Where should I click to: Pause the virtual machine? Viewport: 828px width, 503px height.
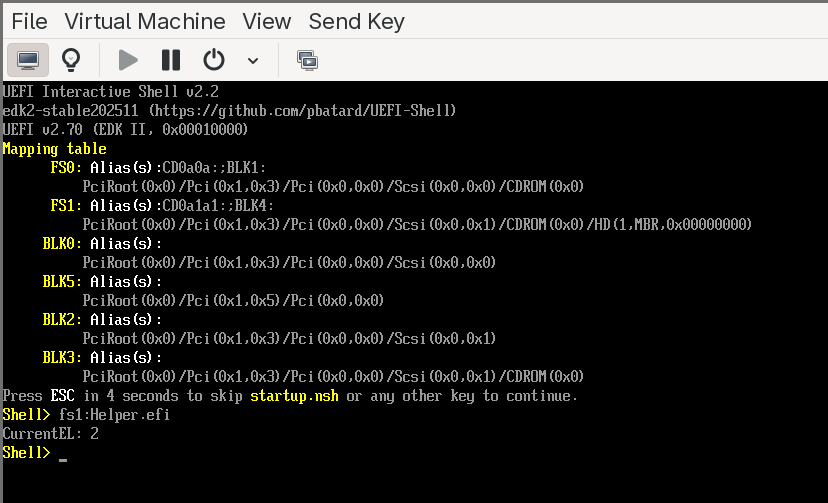(171, 60)
